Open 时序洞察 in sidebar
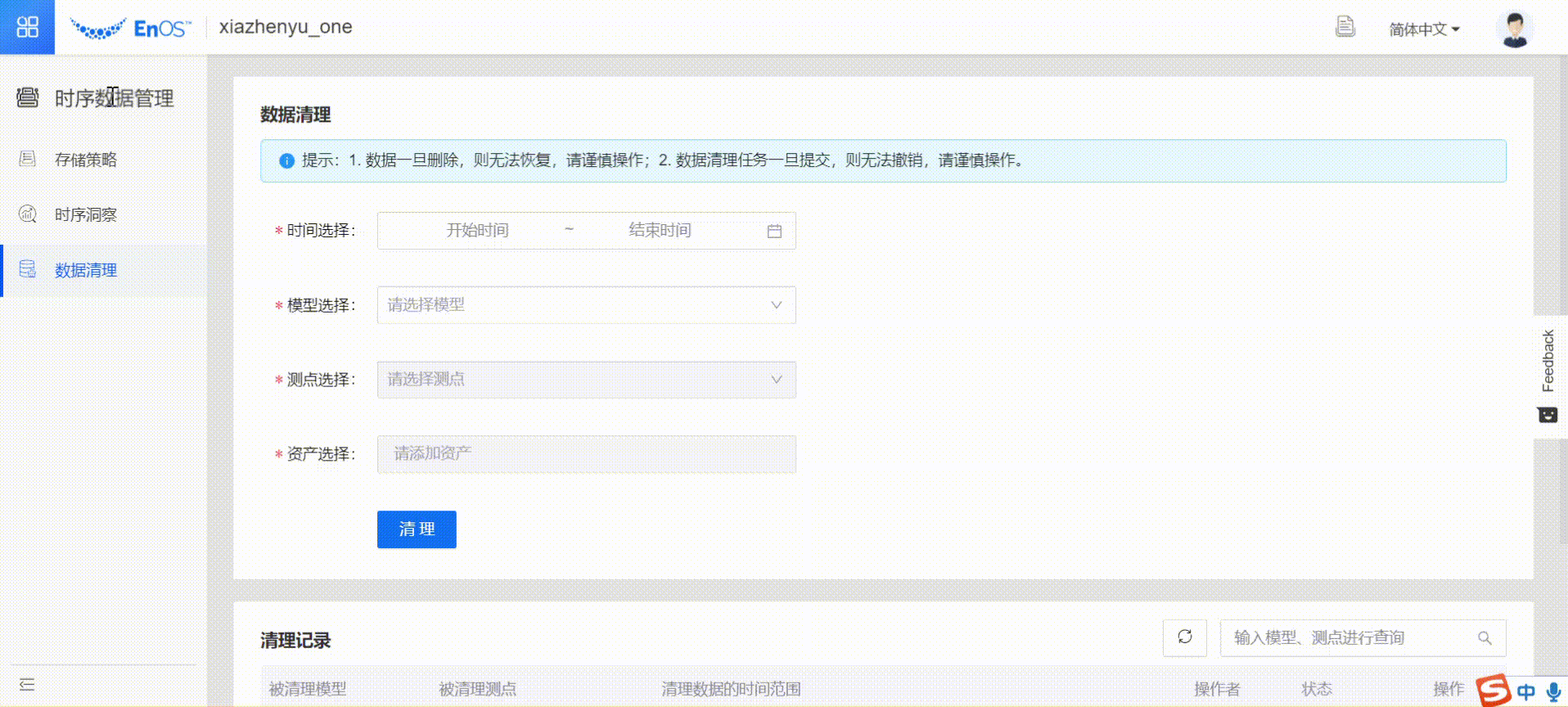Viewport: 1568px width, 707px height. [x=86, y=215]
